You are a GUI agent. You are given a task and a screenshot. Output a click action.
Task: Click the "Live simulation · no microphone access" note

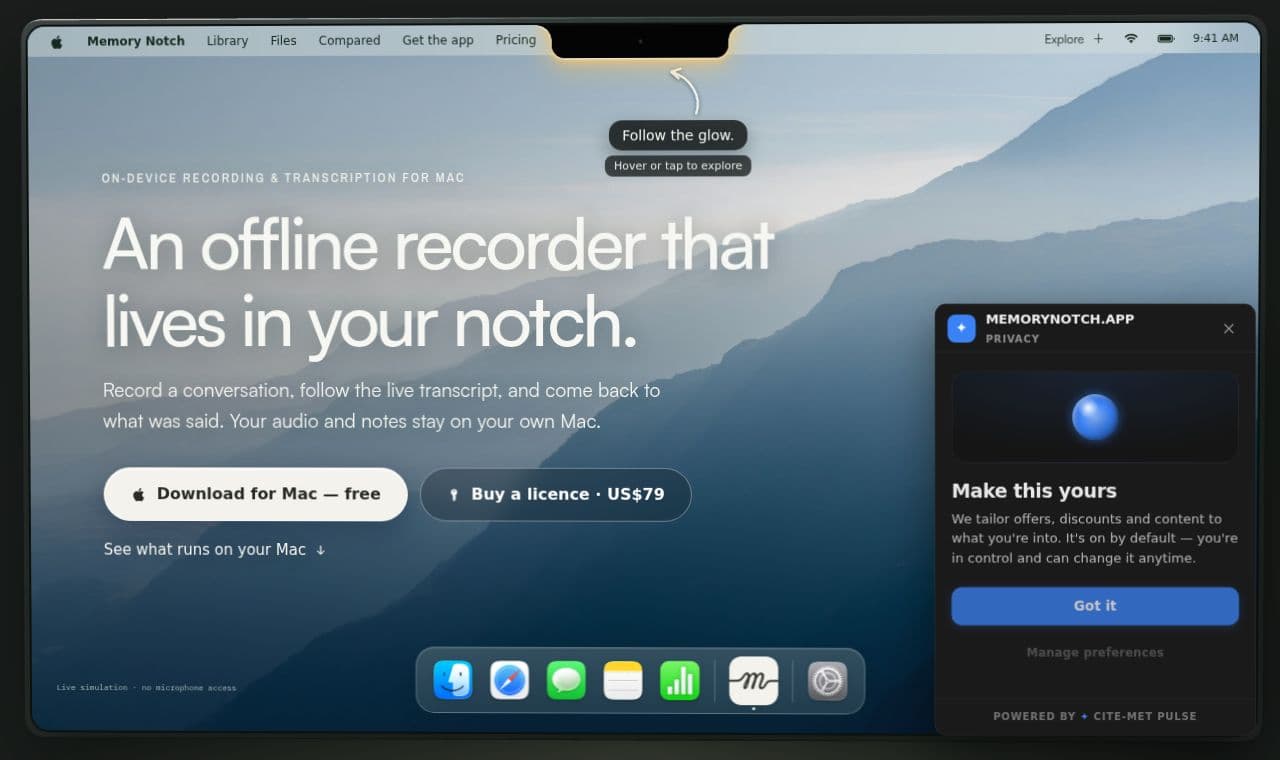146,687
